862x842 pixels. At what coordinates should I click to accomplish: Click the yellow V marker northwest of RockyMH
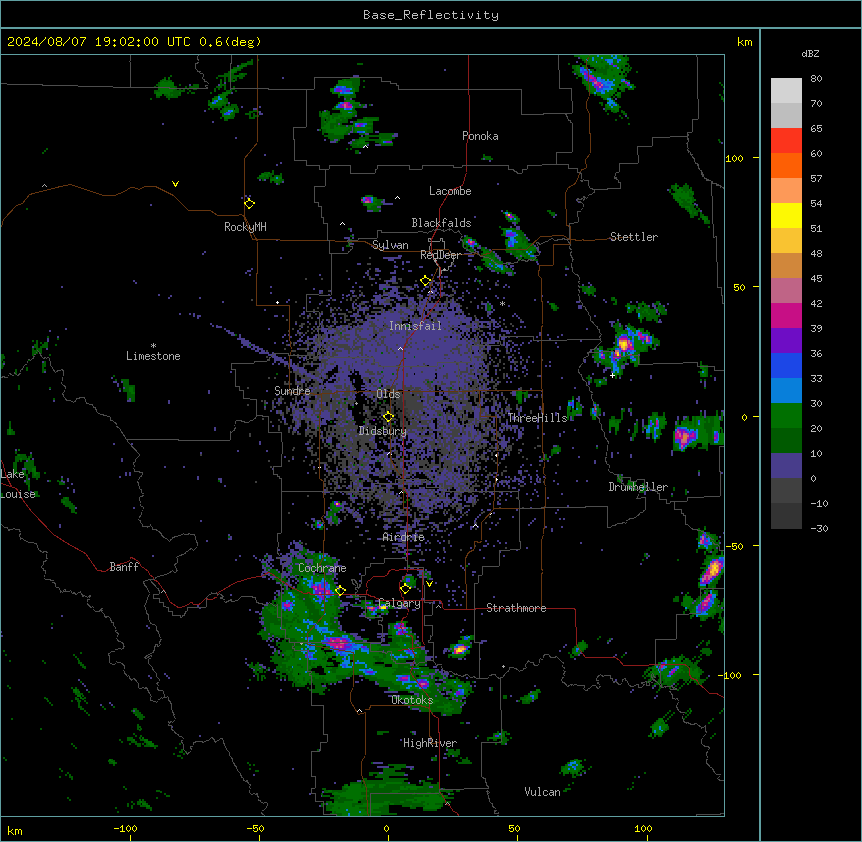point(175,184)
